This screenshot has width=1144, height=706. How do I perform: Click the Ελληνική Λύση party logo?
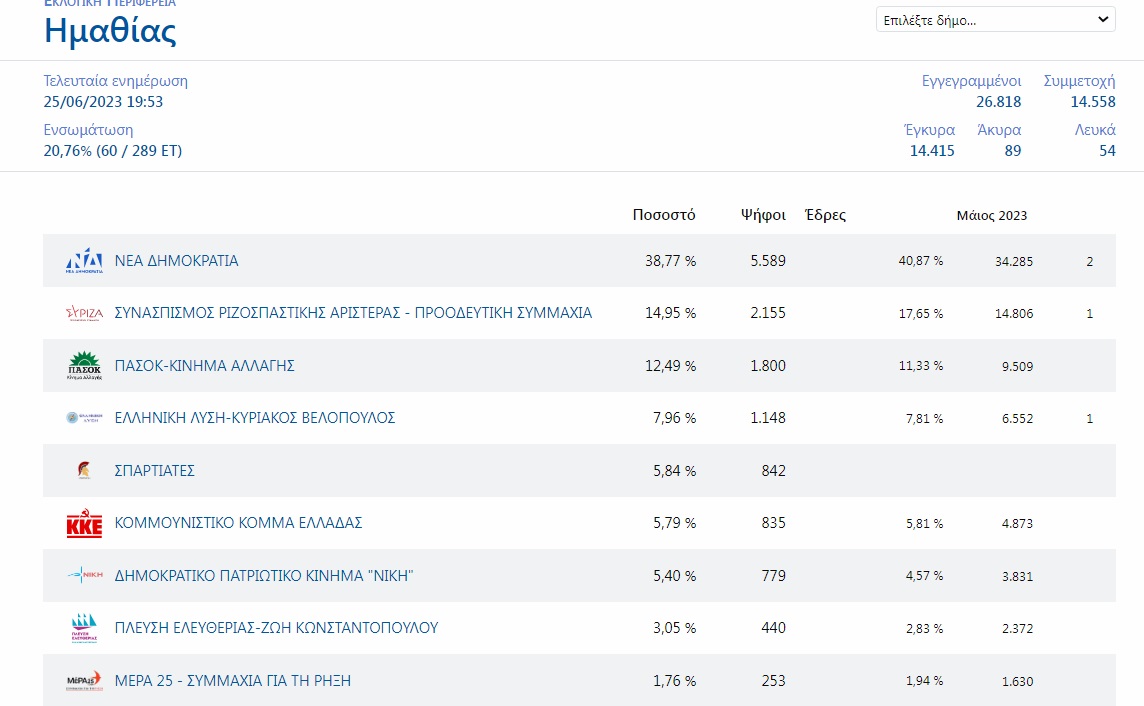click(84, 418)
